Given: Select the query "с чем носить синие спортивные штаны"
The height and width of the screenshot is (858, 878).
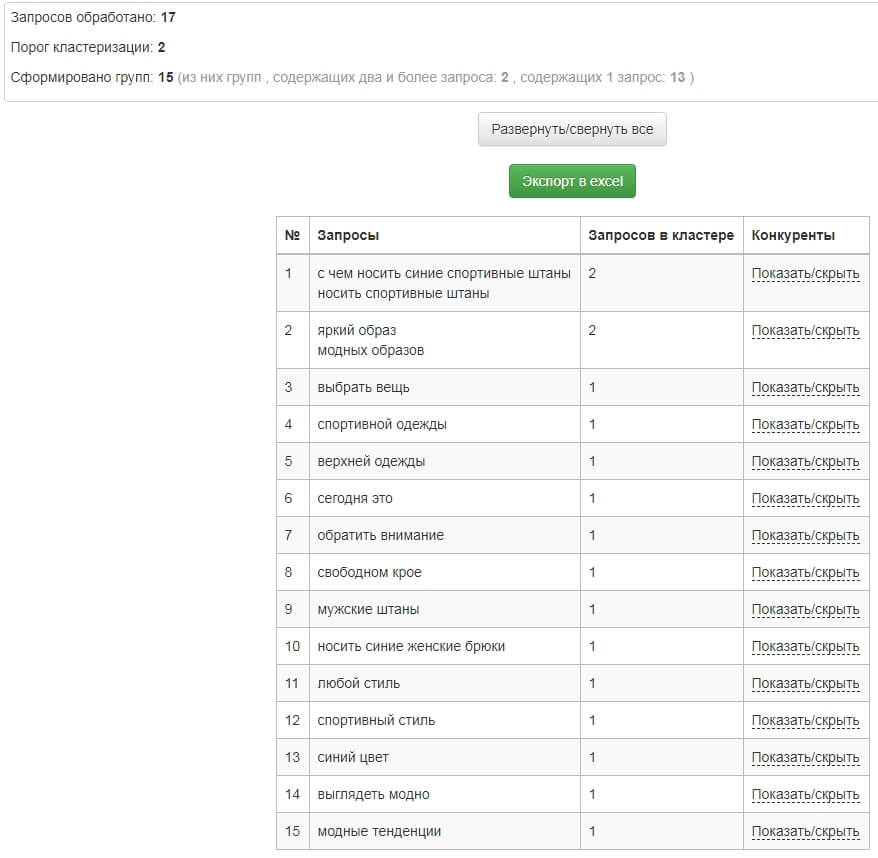Looking at the screenshot, I should pyautogui.click(x=443, y=273).
